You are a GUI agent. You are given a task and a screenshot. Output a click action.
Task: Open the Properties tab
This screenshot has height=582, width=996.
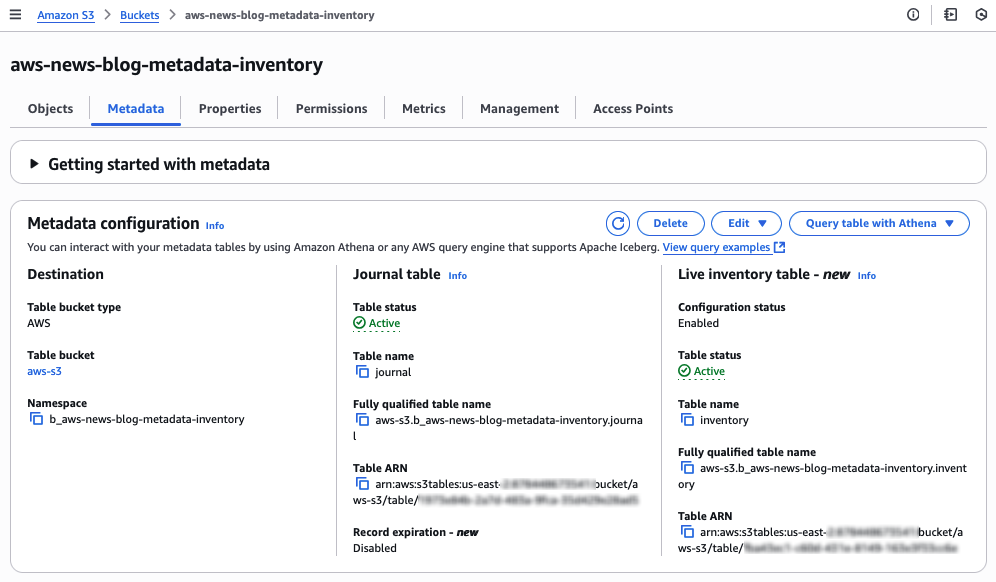tap(230, 109)
